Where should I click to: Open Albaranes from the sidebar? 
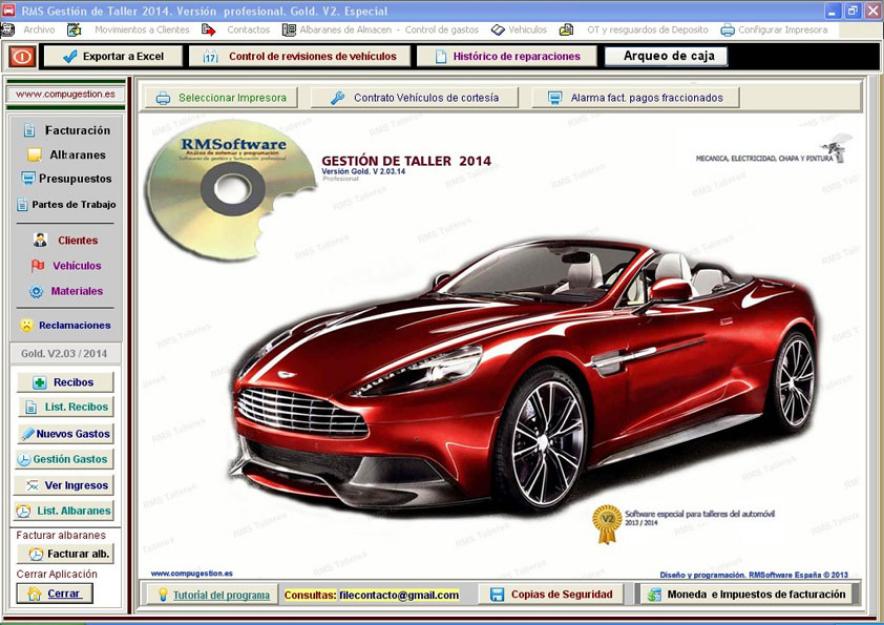[x=77, y=154]
